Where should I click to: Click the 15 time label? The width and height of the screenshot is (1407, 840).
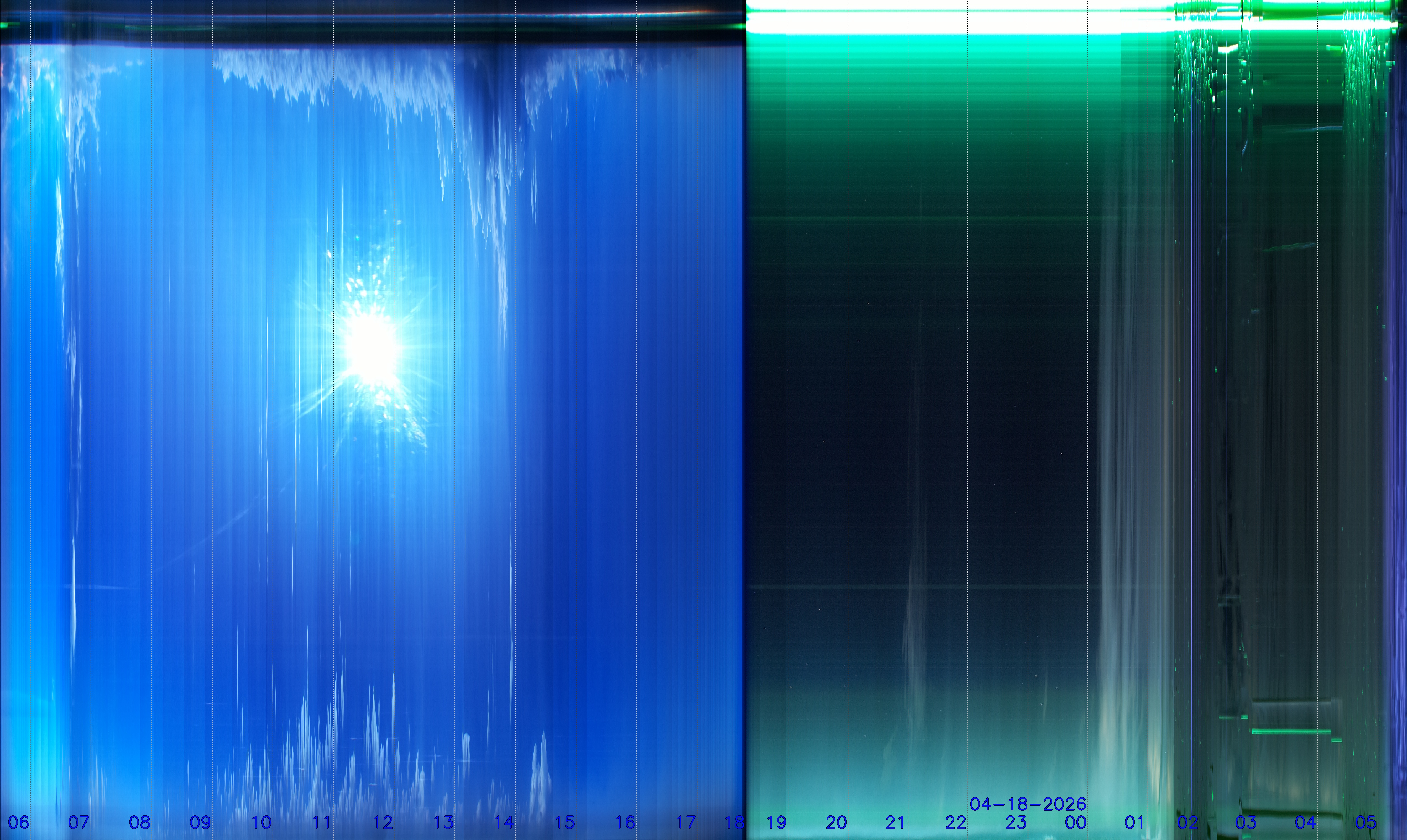[564, 822]
